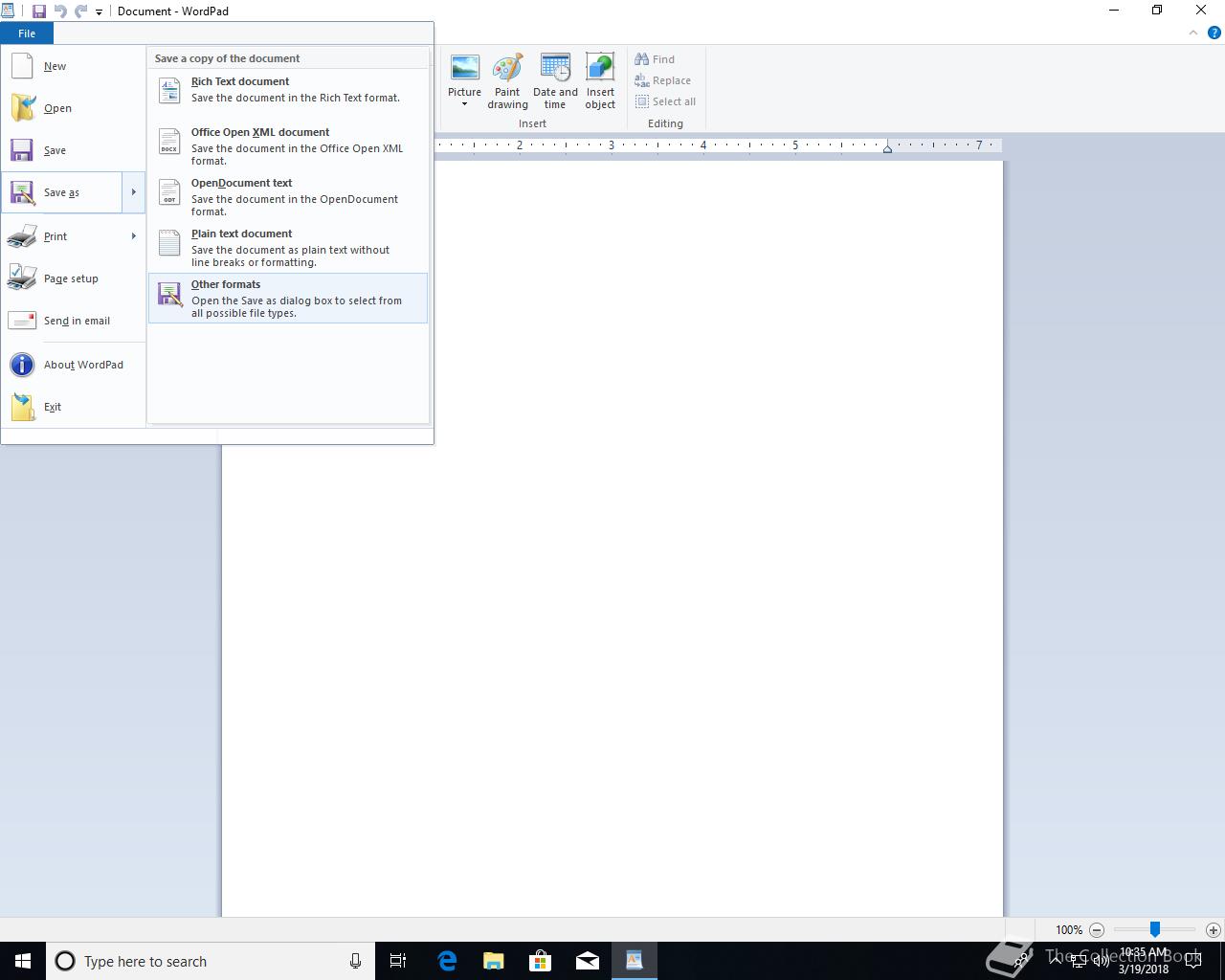Screen dimensions: 1225x980
Task: Click the 100% zoom level text
Action: pos(1069,929)
